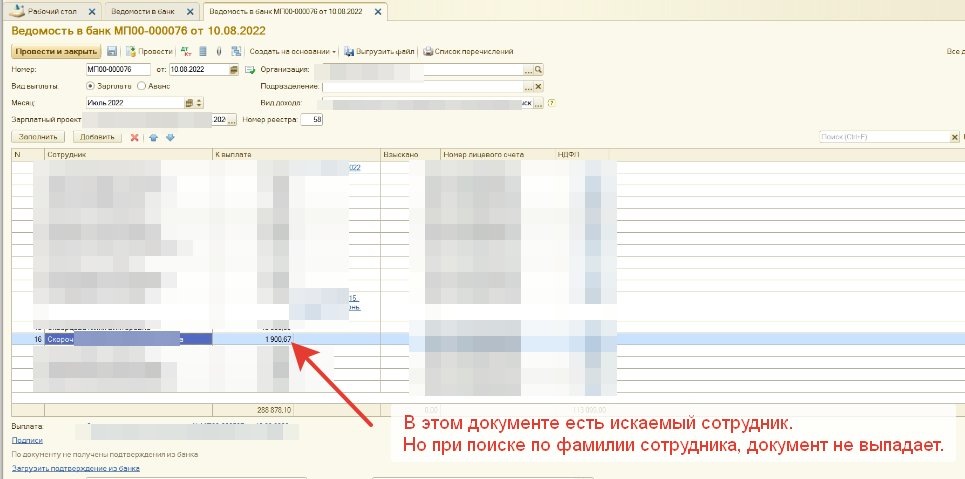Screen dimensions: 965x479
Task: Move row down with blue down arrow
Action: point(170,137)
